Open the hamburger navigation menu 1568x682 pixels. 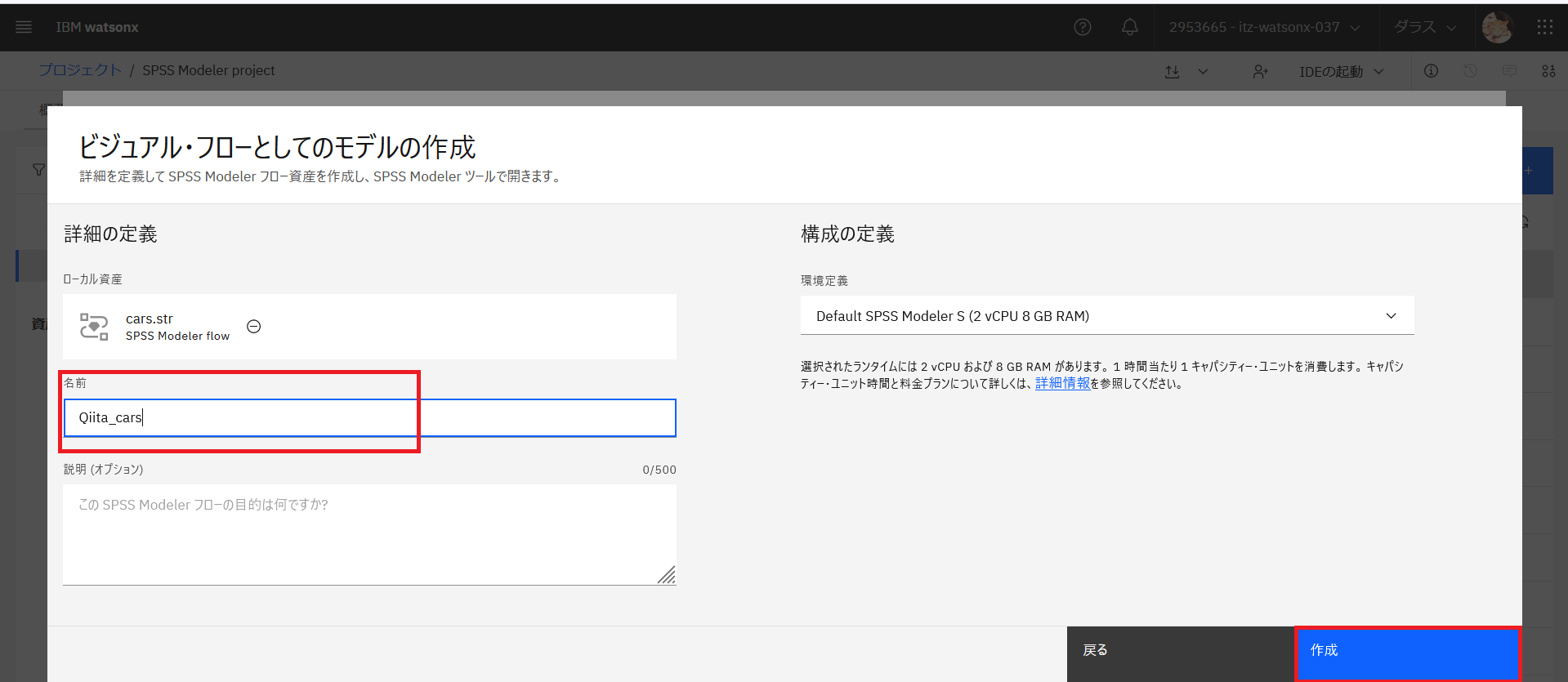[x=24, y=27]
